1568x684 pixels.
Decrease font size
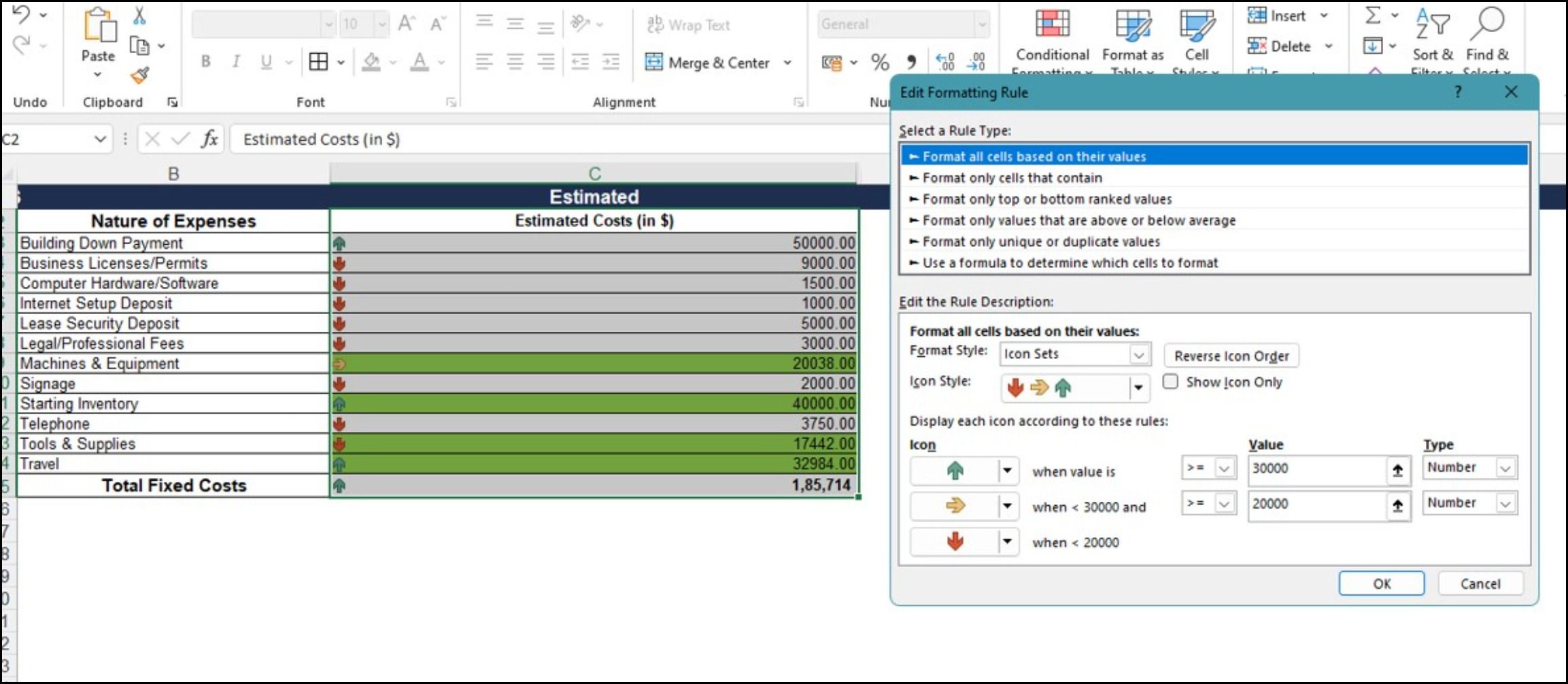(438, 24)
